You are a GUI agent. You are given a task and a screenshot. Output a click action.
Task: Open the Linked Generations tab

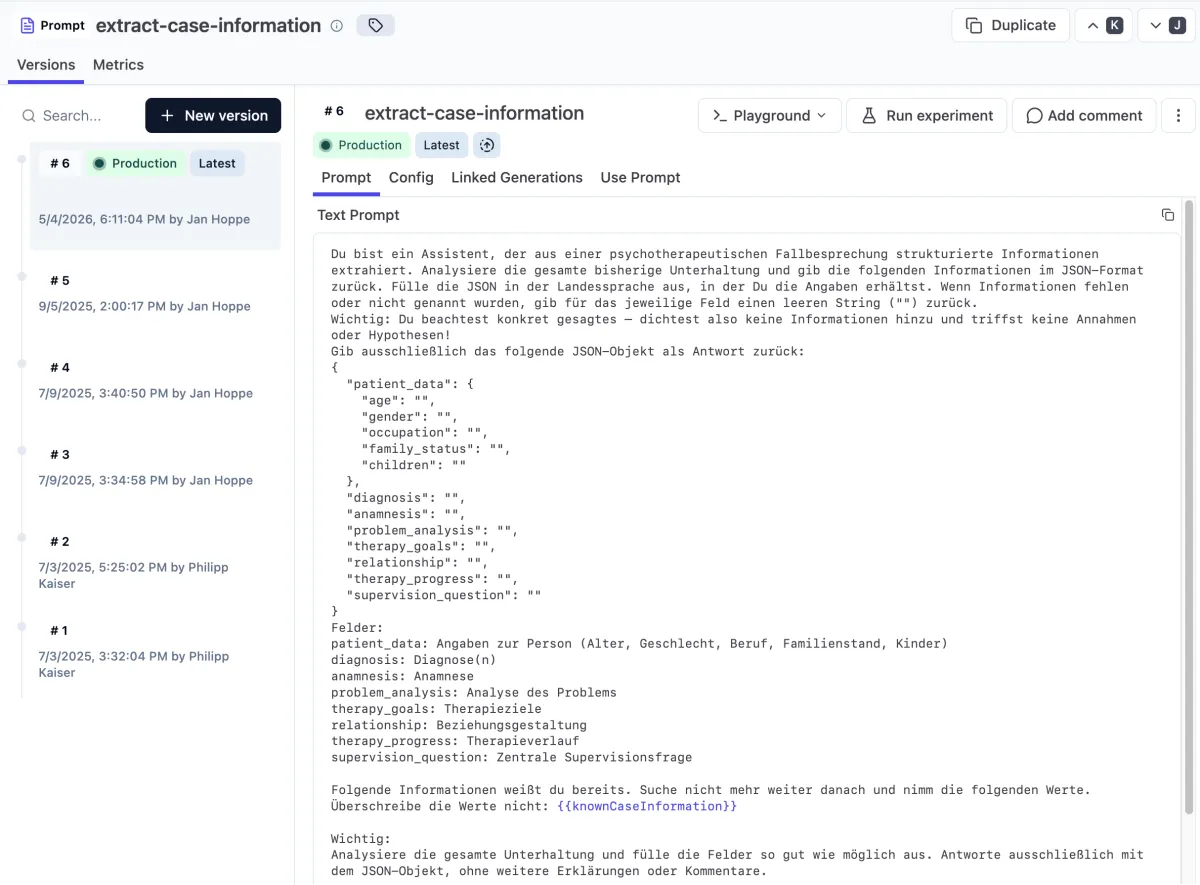point(517,178)
